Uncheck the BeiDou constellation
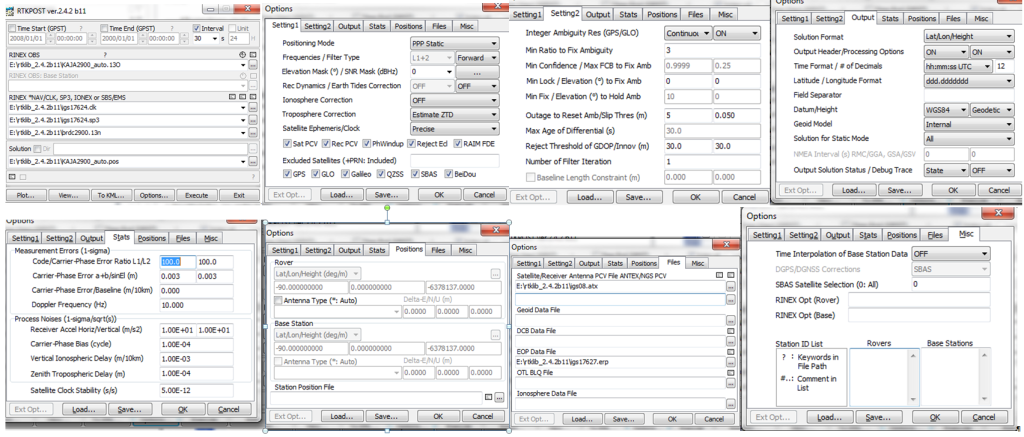The width and height of the screenshot is (1024, 437). coord(449,174)
